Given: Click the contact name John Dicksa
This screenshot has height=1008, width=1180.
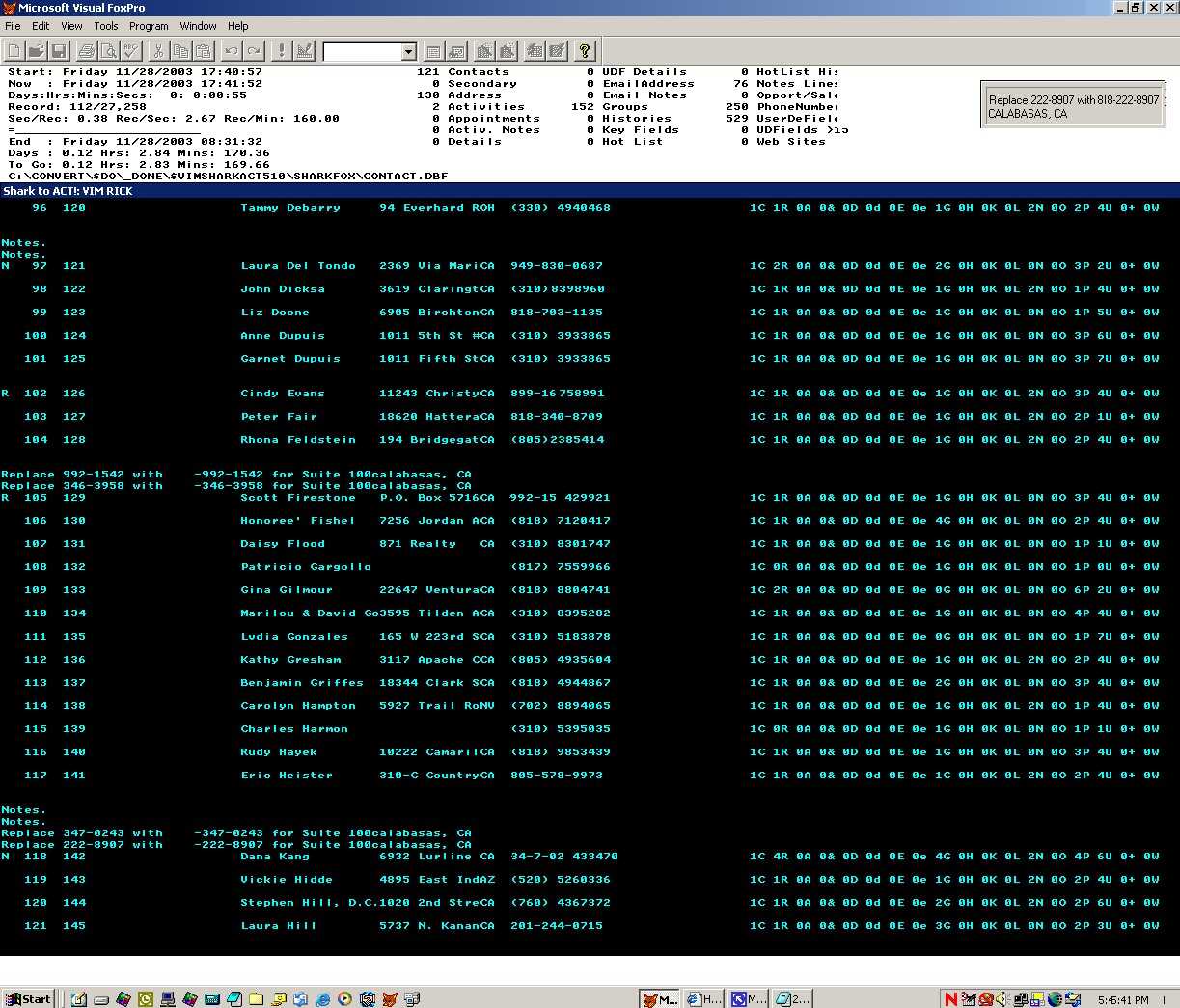Looking at the screenshot, I should (283, 289).
